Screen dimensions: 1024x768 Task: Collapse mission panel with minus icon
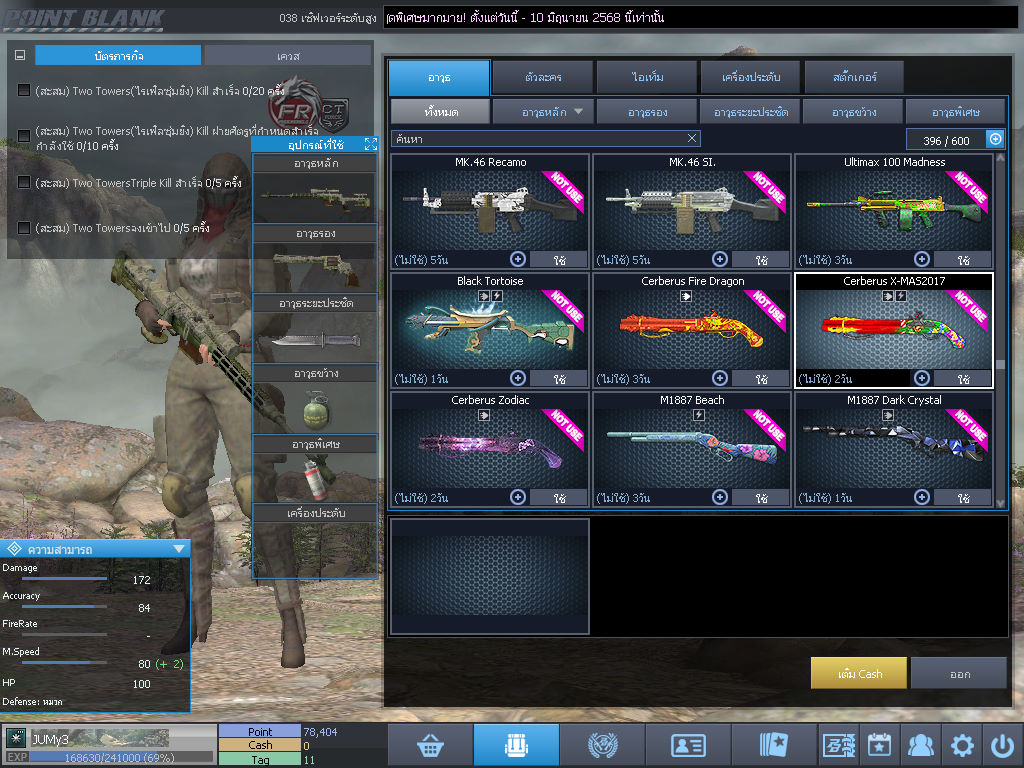[20, 56]
